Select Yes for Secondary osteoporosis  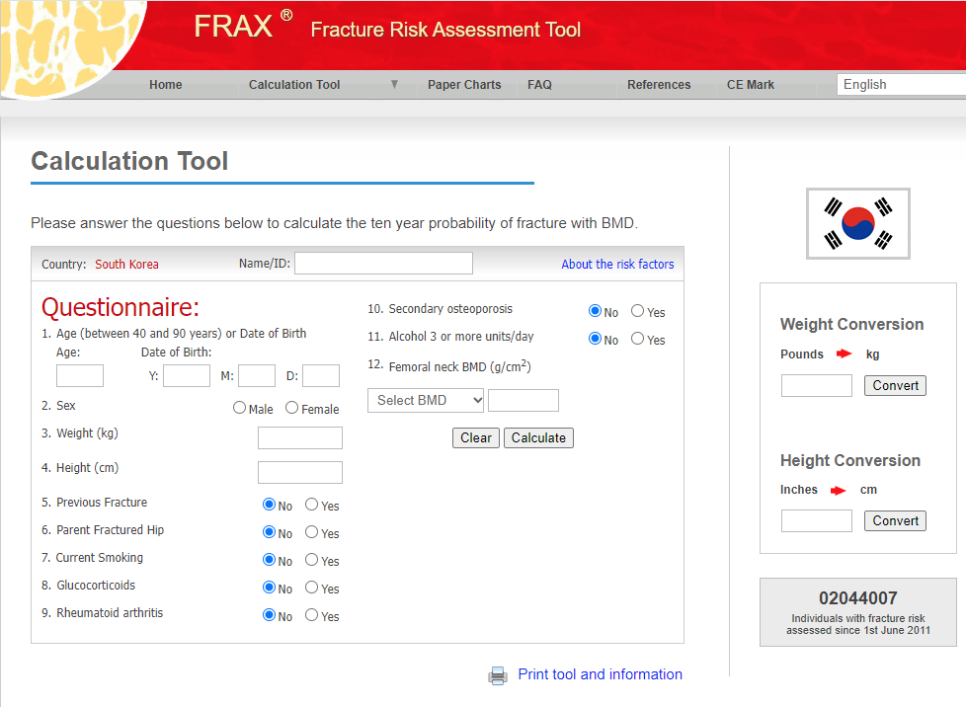tap(638, 310)
